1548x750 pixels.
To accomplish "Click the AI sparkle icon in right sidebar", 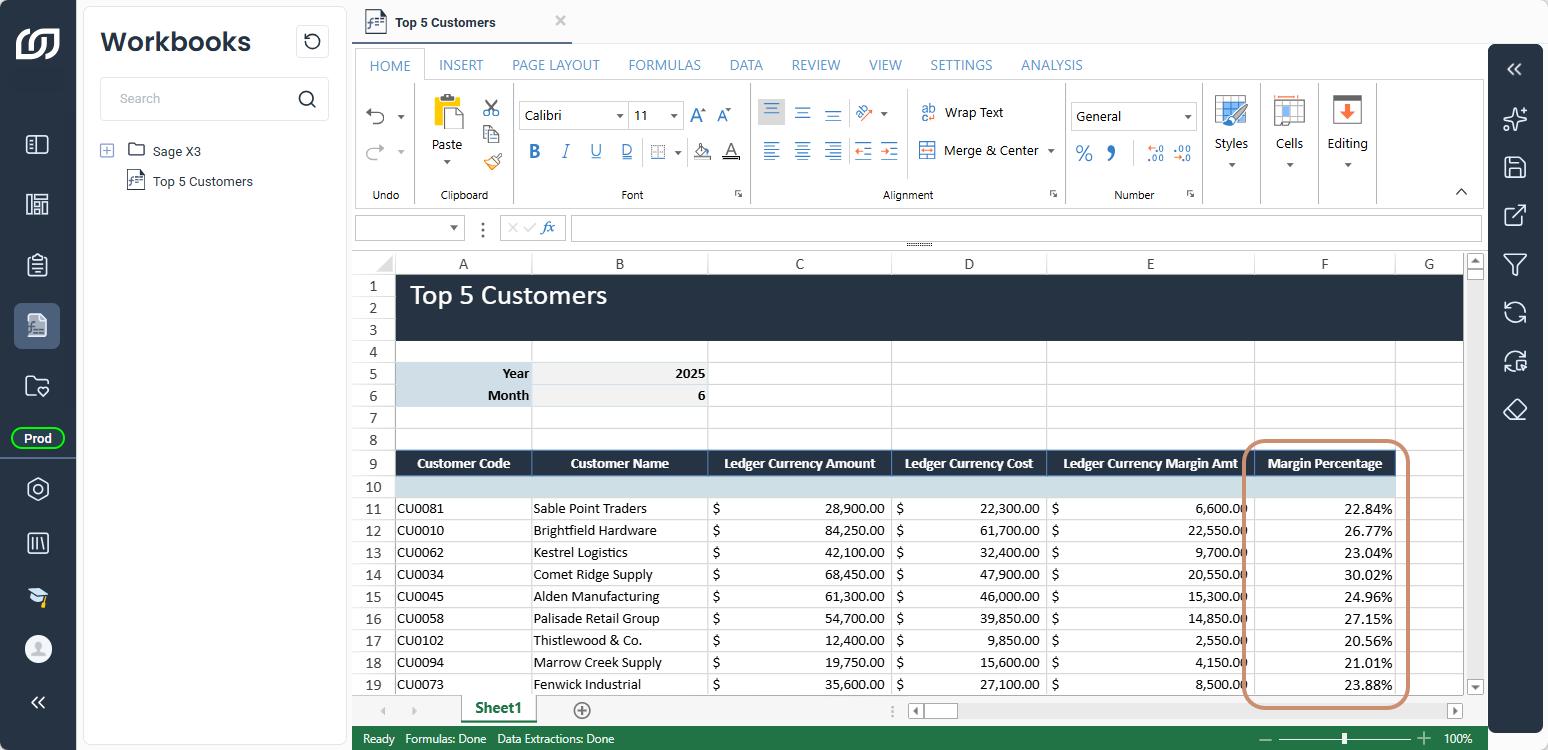I will click(x=1515, y=119).
